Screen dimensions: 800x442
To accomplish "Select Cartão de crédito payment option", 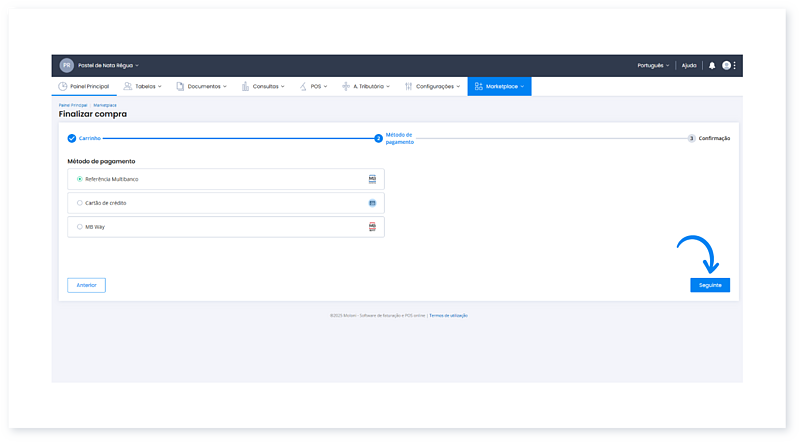I will coord(80,202).
